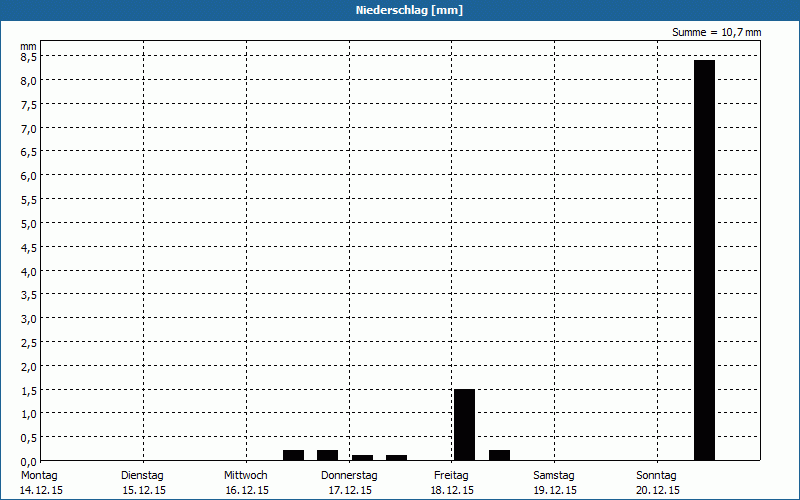Click the 0,0 value on the y-axis

29,462
